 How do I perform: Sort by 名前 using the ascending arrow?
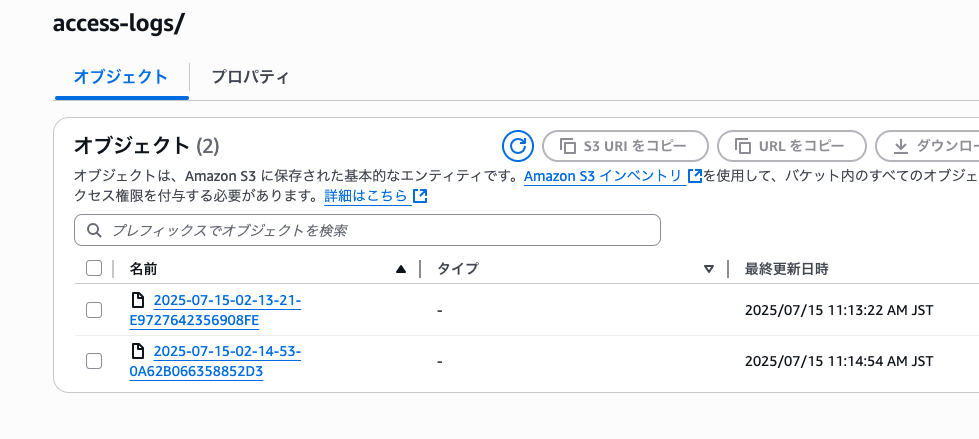(x=401, y=269)
